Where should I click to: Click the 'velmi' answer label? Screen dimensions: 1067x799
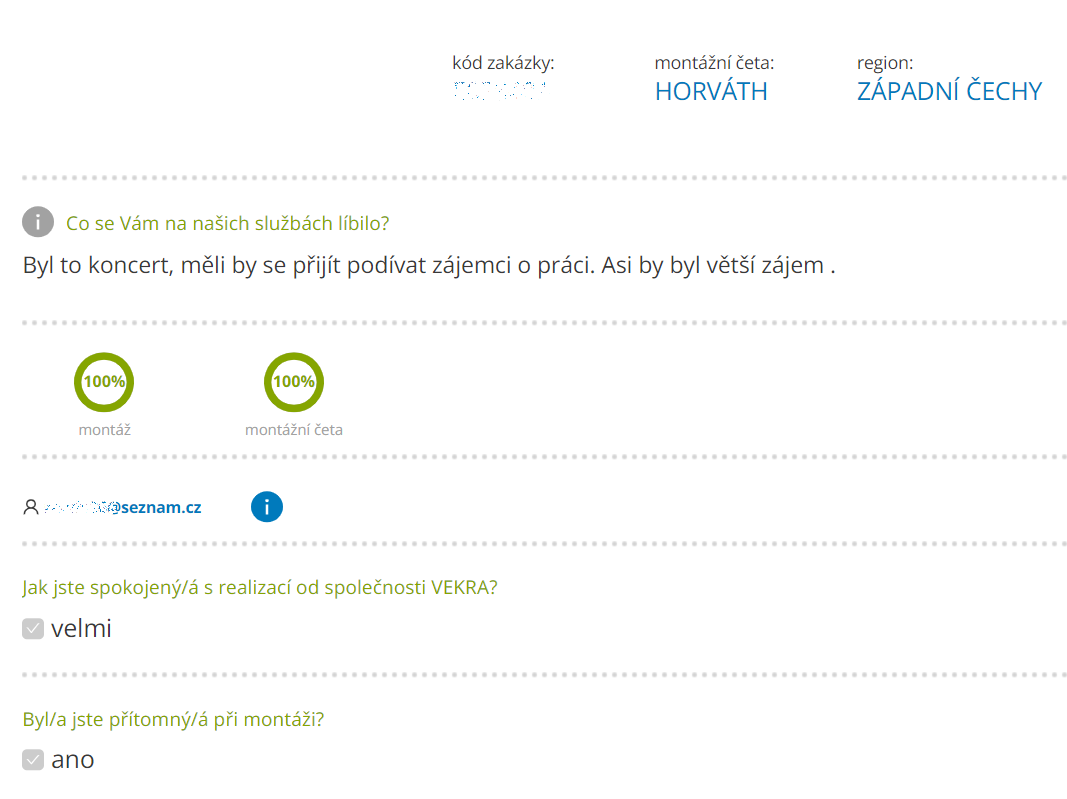tap(81, 628)
